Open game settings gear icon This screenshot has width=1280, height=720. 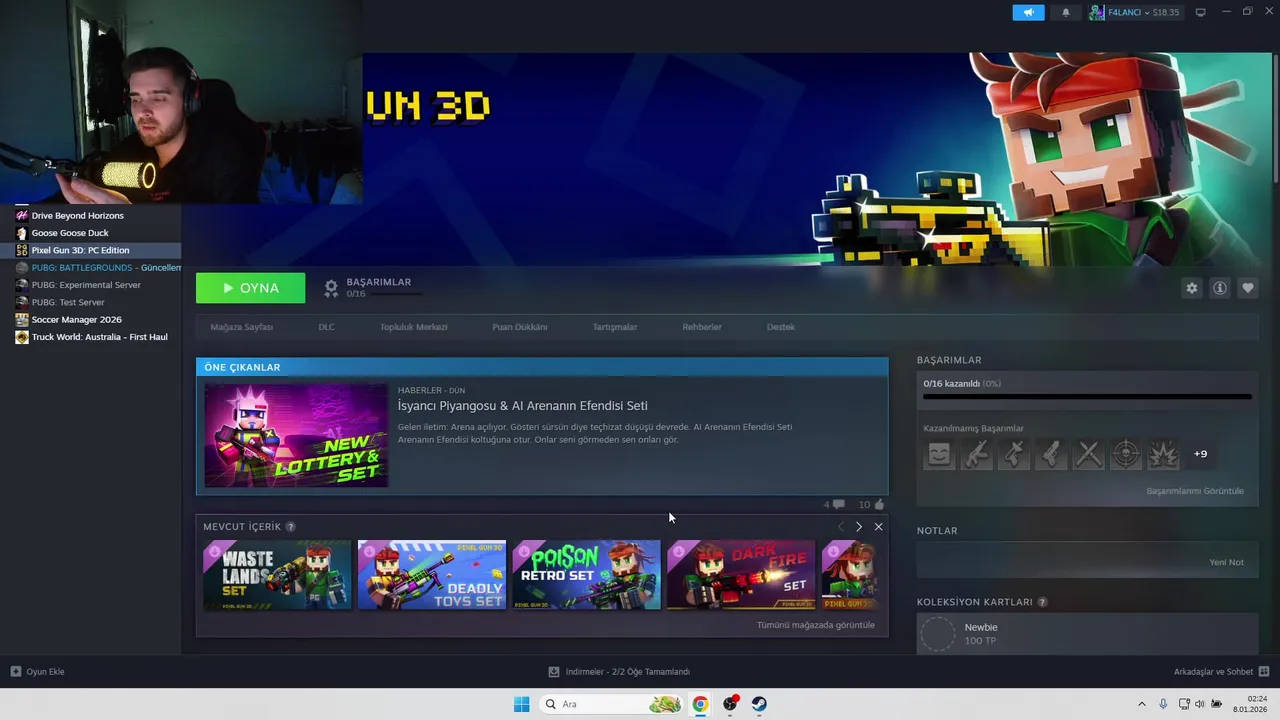click(x=1191, y=288)
